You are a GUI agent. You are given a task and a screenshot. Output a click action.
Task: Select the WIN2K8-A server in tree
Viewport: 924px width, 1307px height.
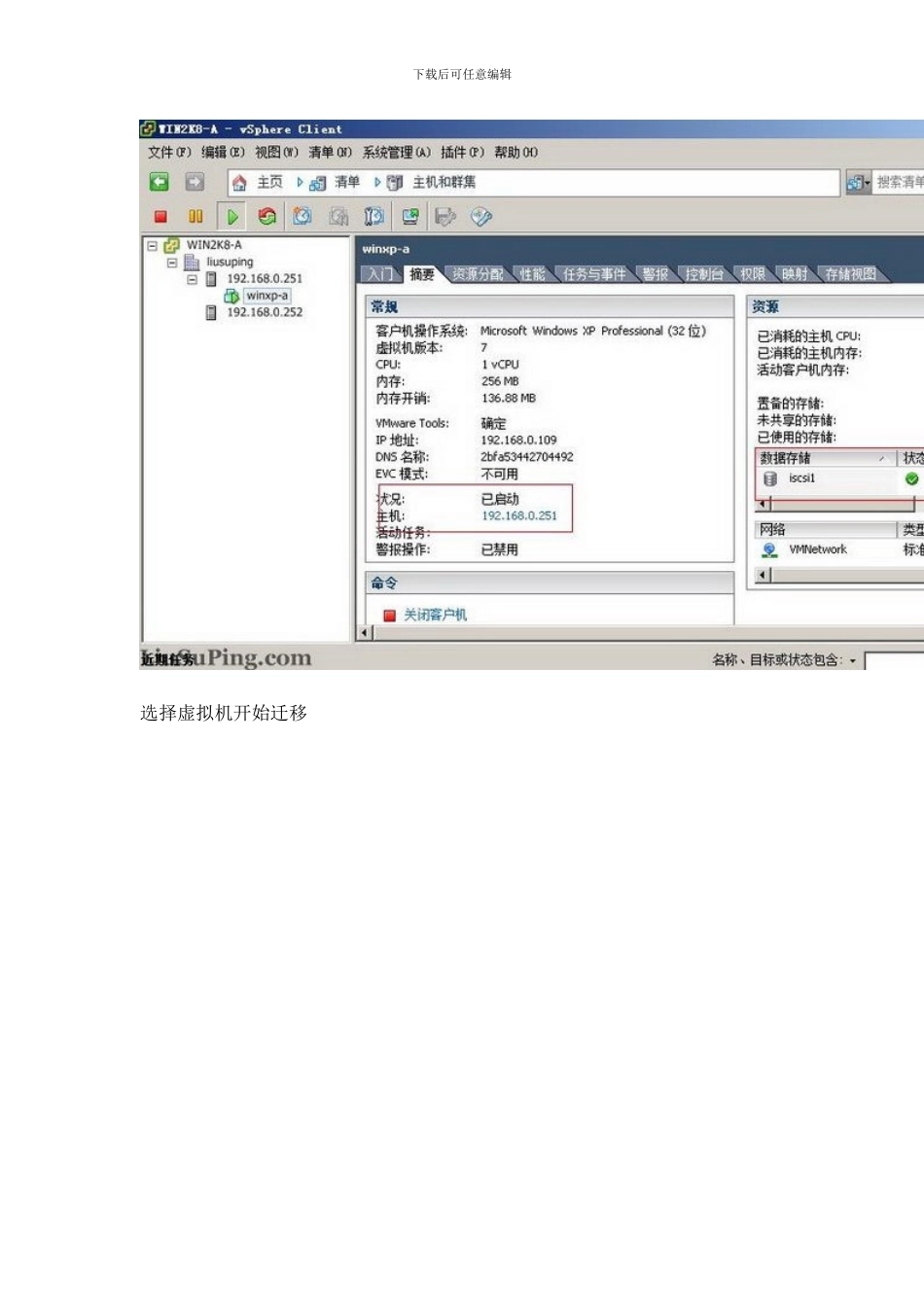[214, 245]
